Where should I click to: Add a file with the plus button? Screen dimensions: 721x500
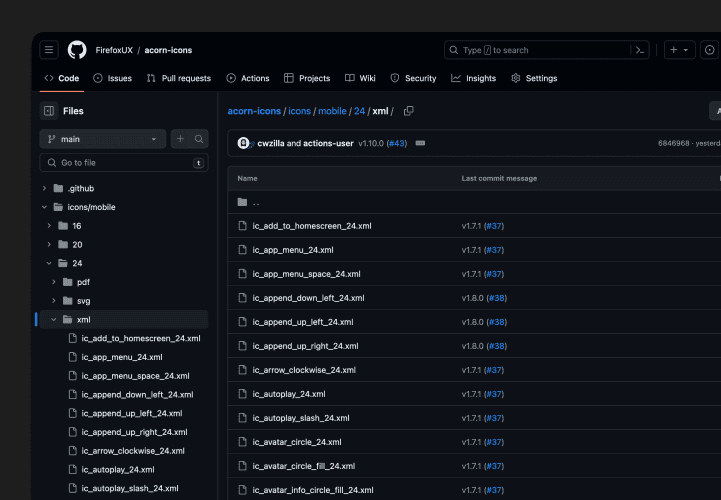(180, 139)
